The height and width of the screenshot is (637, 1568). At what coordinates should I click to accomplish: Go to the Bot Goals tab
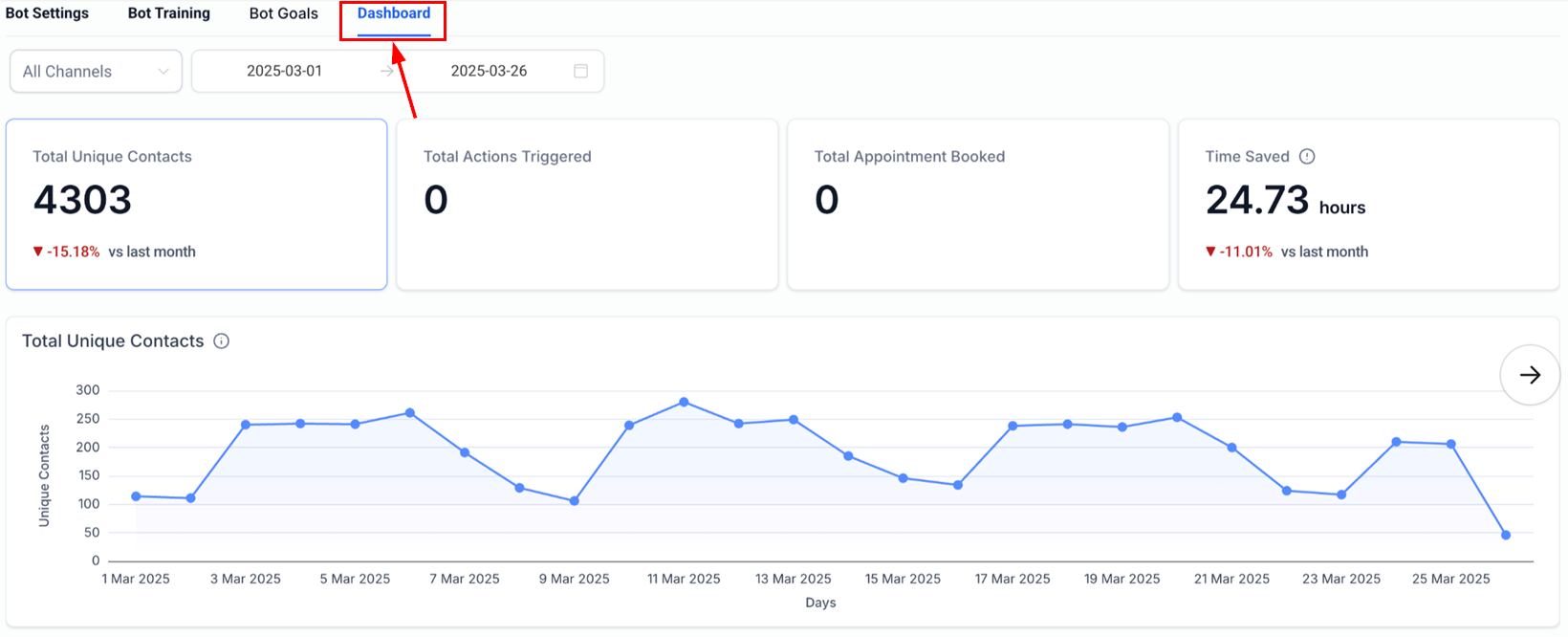point(284,13)
